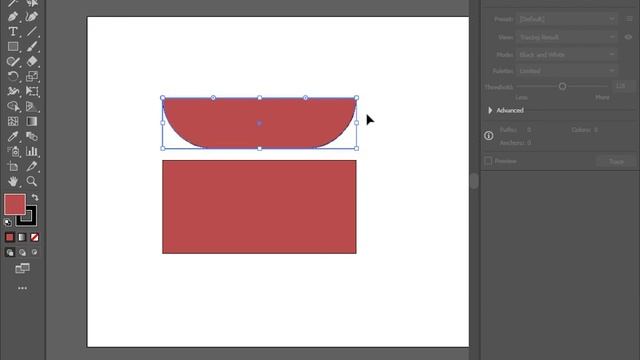Click the Threshold slider handle
The image size is (640, 360).
click(562, 87)
